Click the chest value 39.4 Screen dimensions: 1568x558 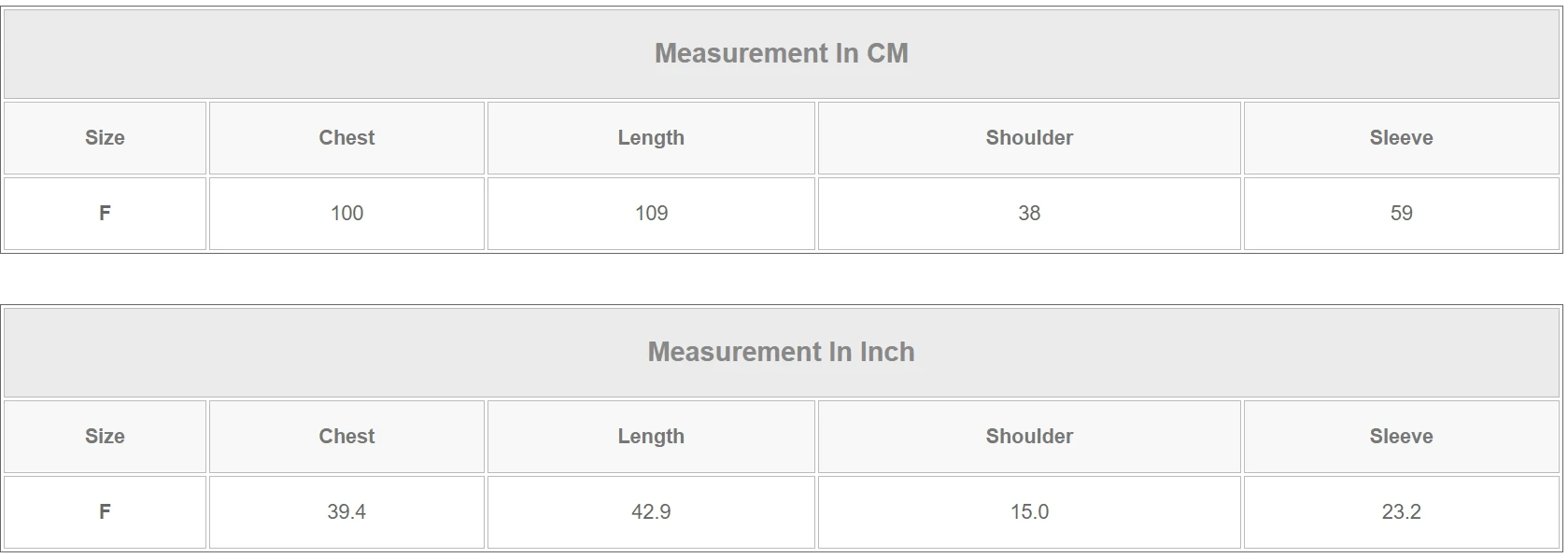coord(346,512)
